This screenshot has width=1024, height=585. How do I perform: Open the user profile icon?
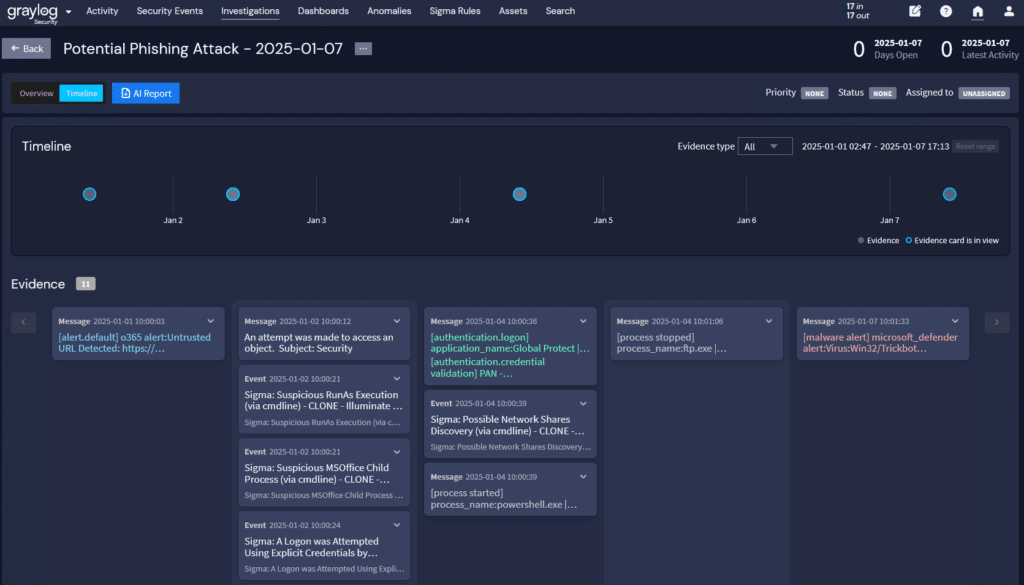click(1008, 11)
